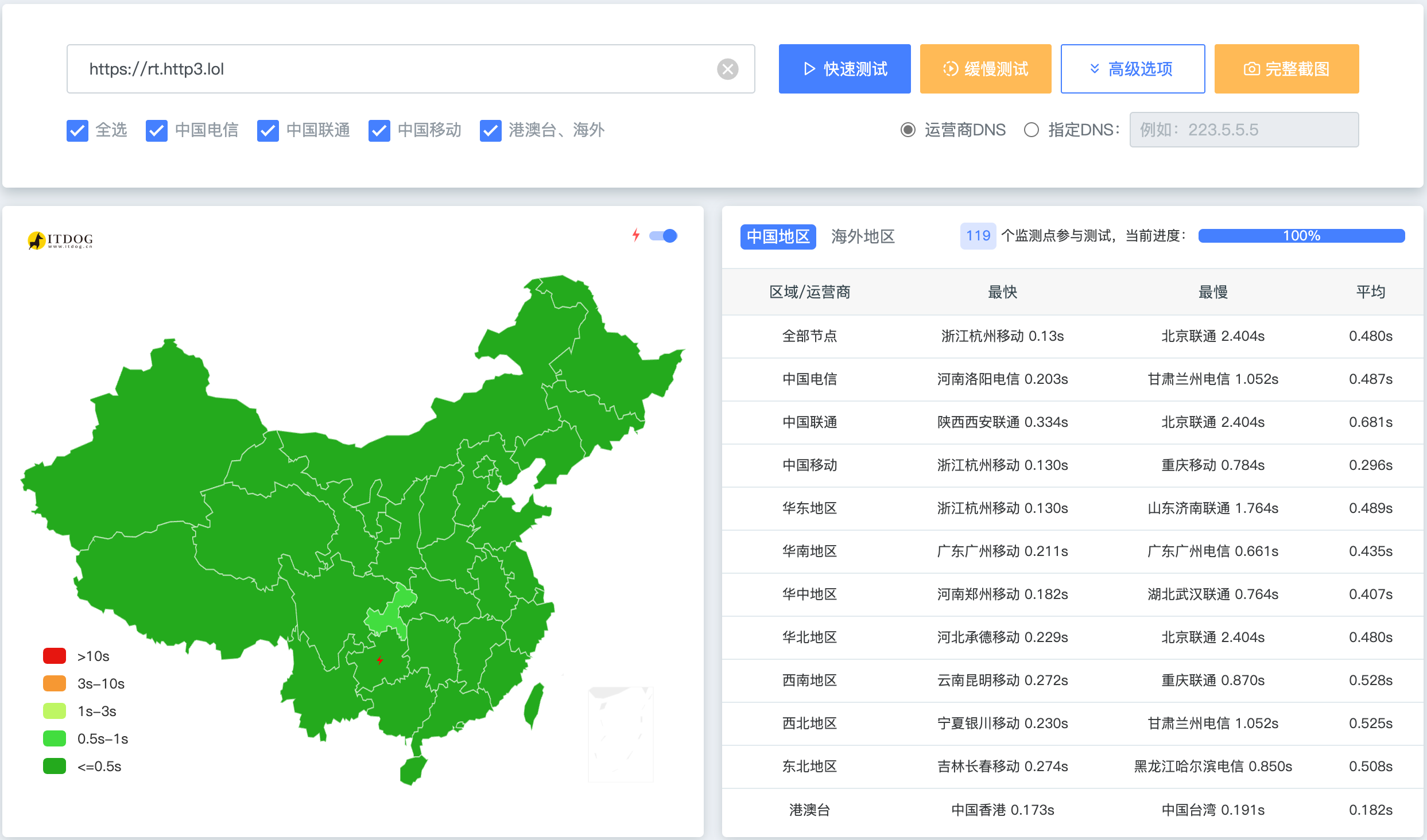Disable the 中国移动 checkbox
1427x840 pixels.
379,130
